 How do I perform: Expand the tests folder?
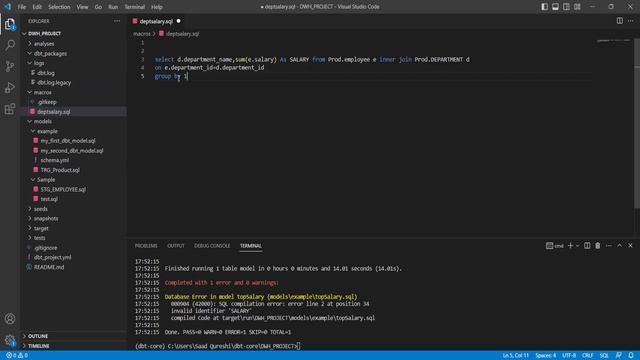click(40, 238)
